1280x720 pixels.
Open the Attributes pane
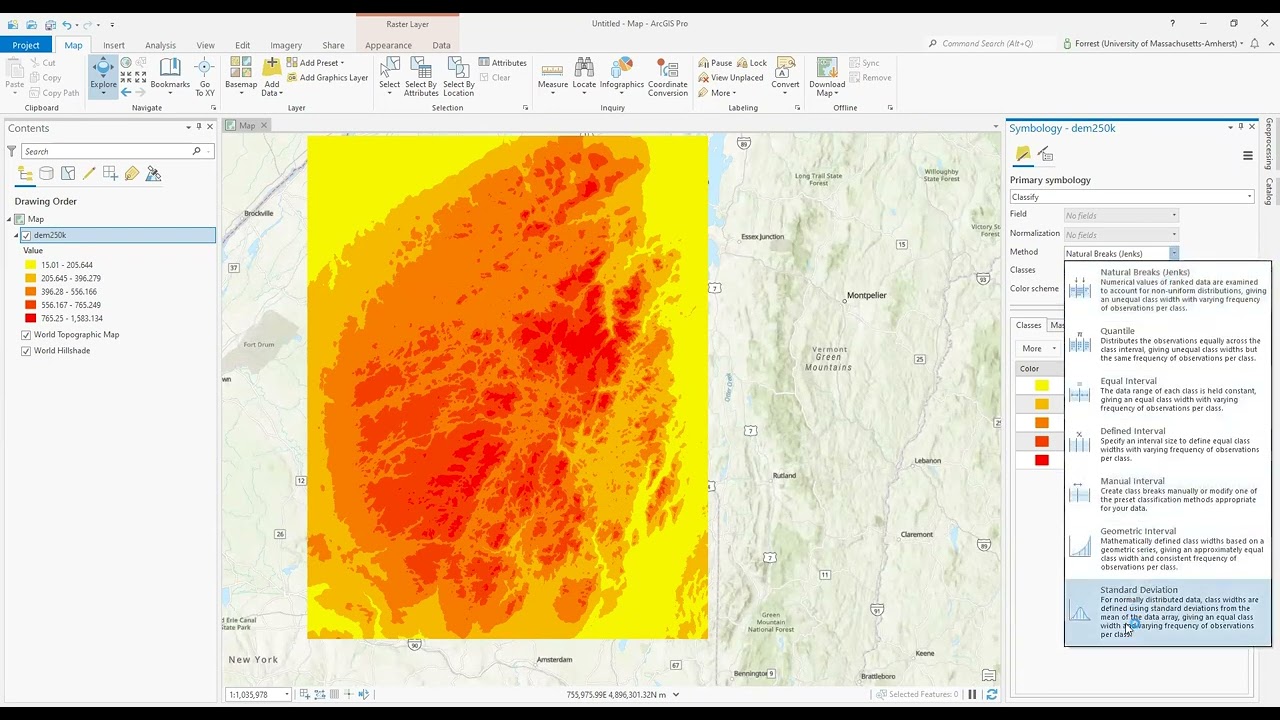[502, 63]
